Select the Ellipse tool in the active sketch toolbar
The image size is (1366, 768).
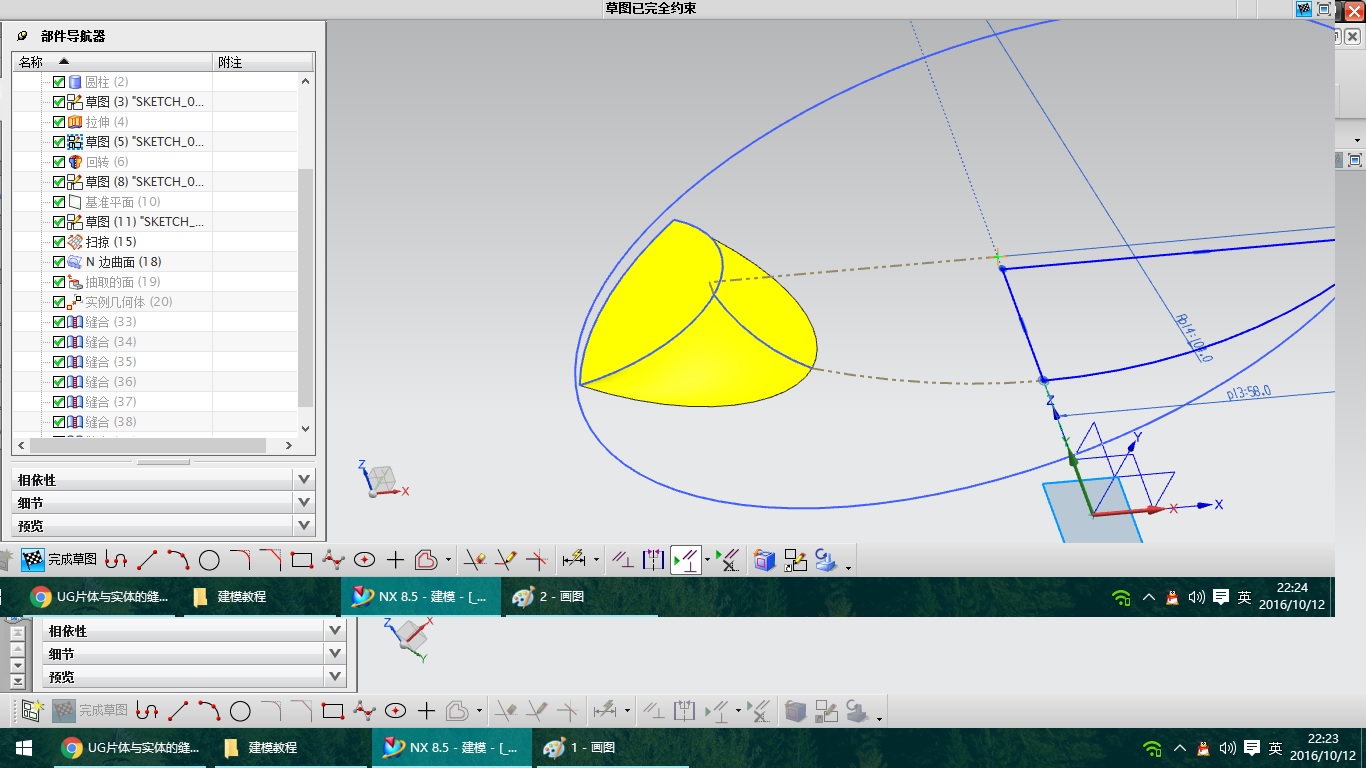pyautogui.click(x=364, y=560)
